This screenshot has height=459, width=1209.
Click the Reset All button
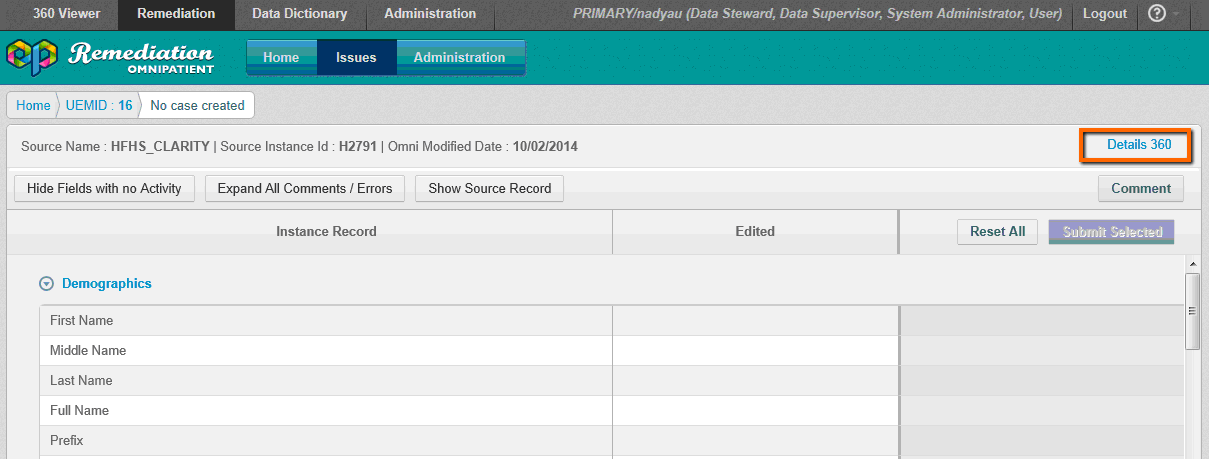point(997,231)
